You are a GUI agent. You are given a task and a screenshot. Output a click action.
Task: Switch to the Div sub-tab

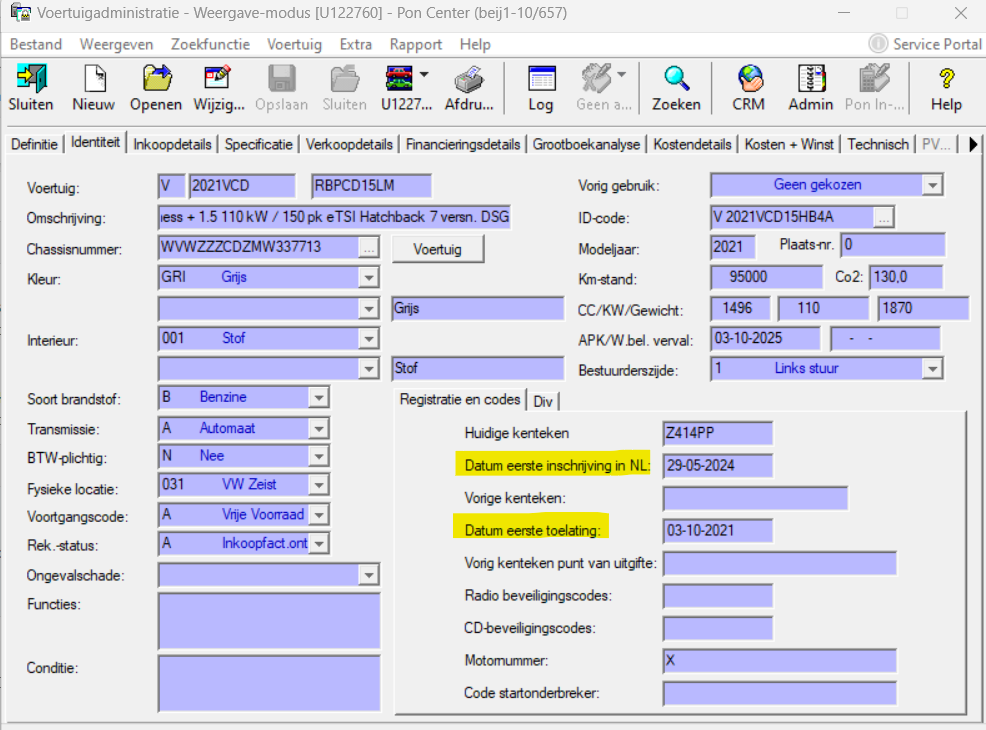coord(543,401)
